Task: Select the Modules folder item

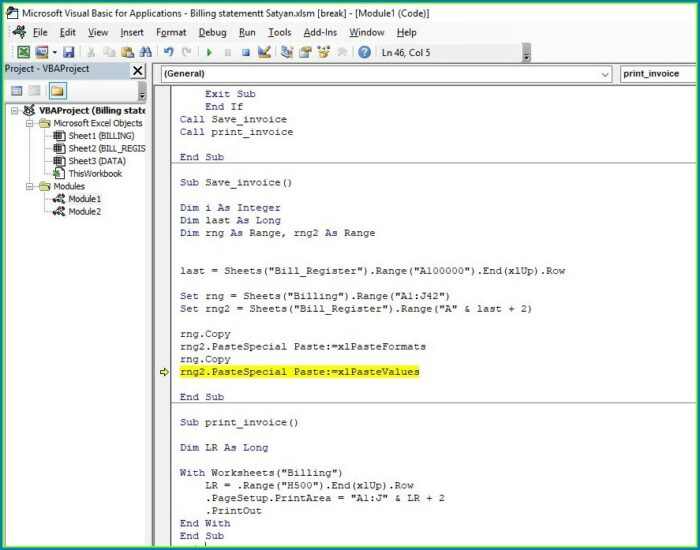Action: tap(69, 186)
